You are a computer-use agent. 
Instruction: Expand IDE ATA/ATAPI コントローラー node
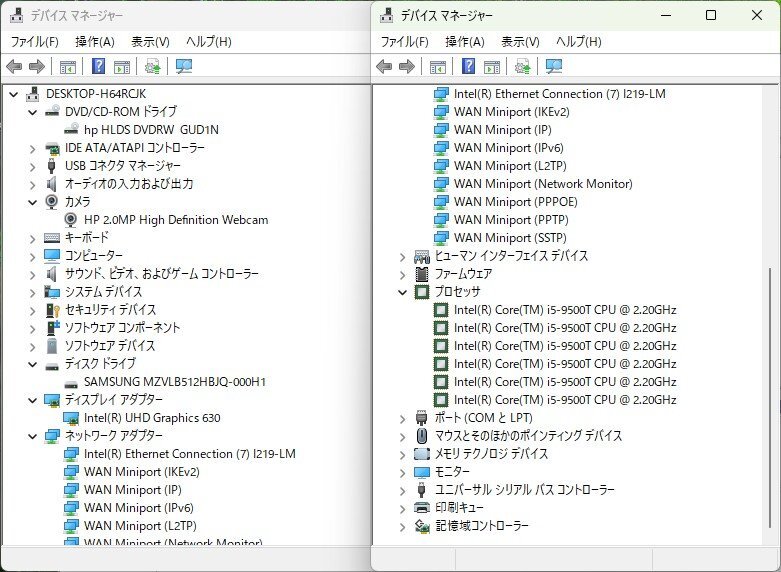32,148
